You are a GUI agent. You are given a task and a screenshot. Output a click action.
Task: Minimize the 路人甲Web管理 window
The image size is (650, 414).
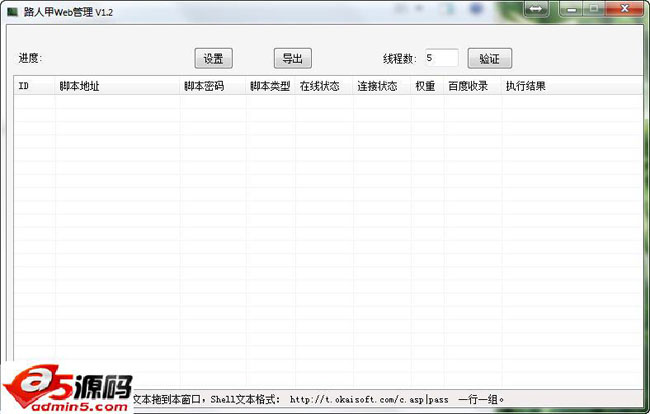tap(572, 9)
